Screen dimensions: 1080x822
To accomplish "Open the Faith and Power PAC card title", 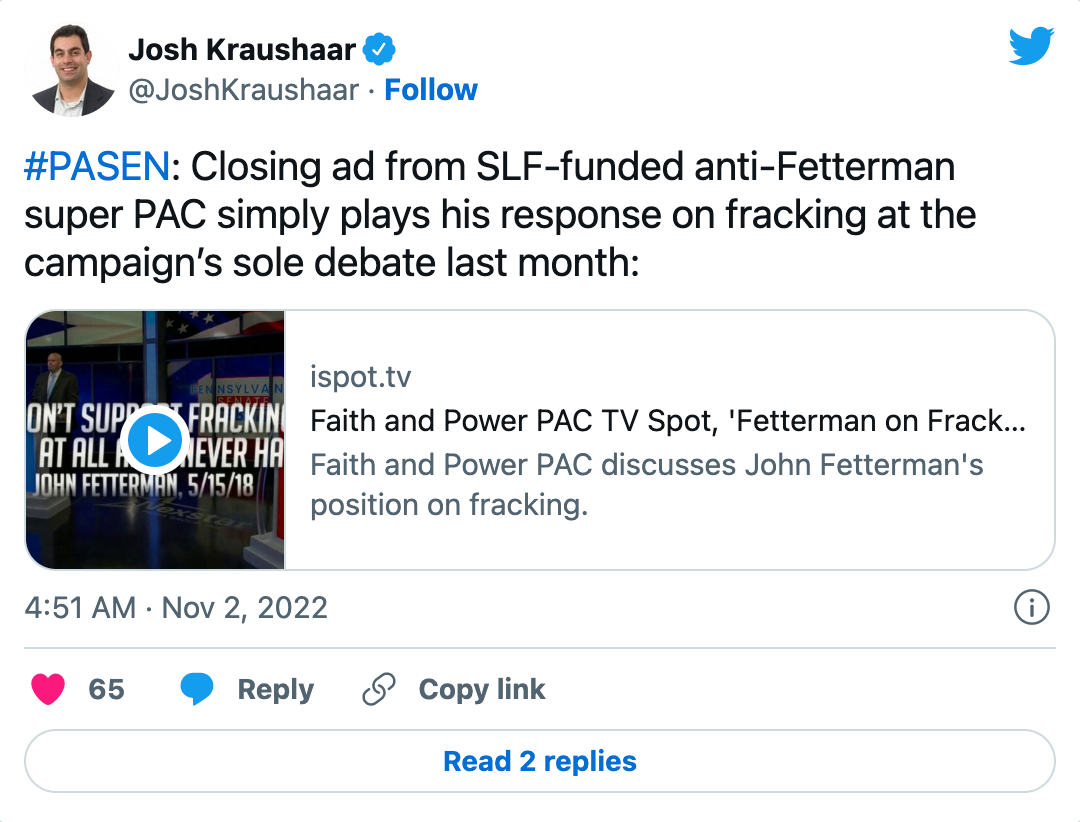I will point(668,421).
